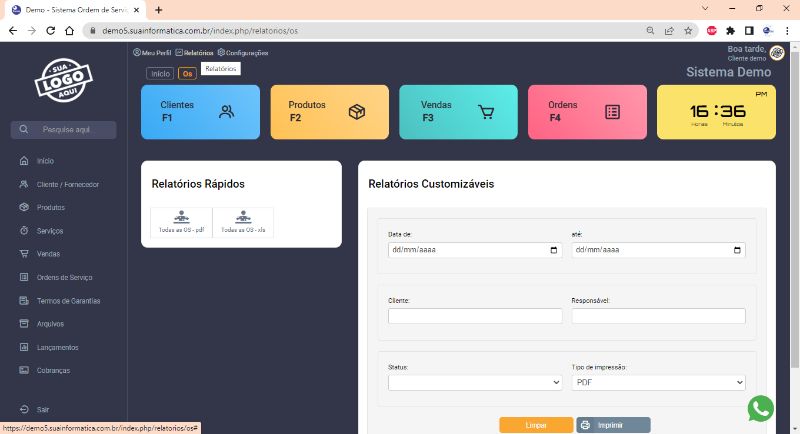Click the user avatar icon
This screenshot has width=800, height=434.
[x=777, y=53]
